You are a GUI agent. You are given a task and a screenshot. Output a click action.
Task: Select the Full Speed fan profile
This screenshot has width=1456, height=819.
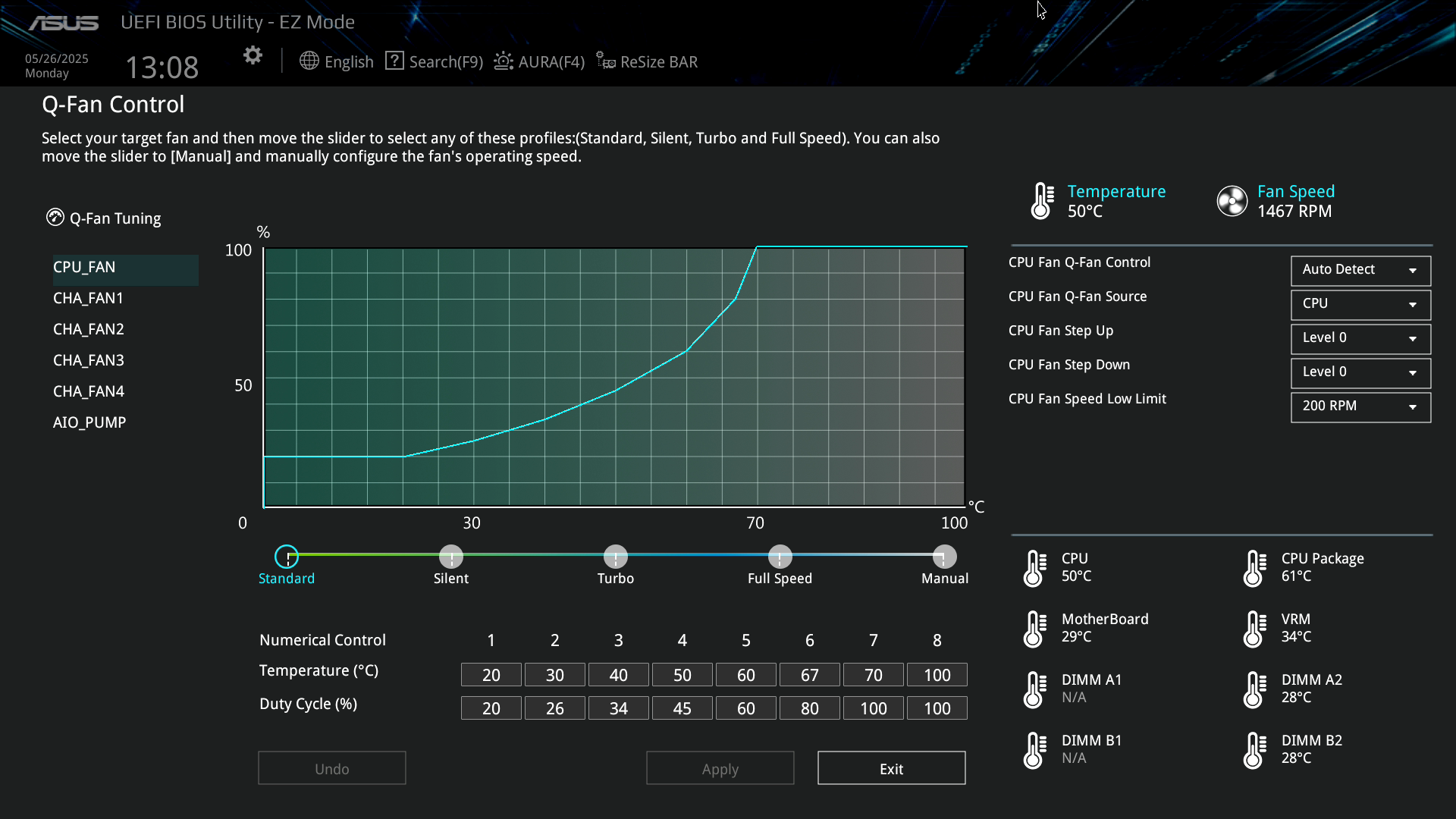tap(780, 557)
